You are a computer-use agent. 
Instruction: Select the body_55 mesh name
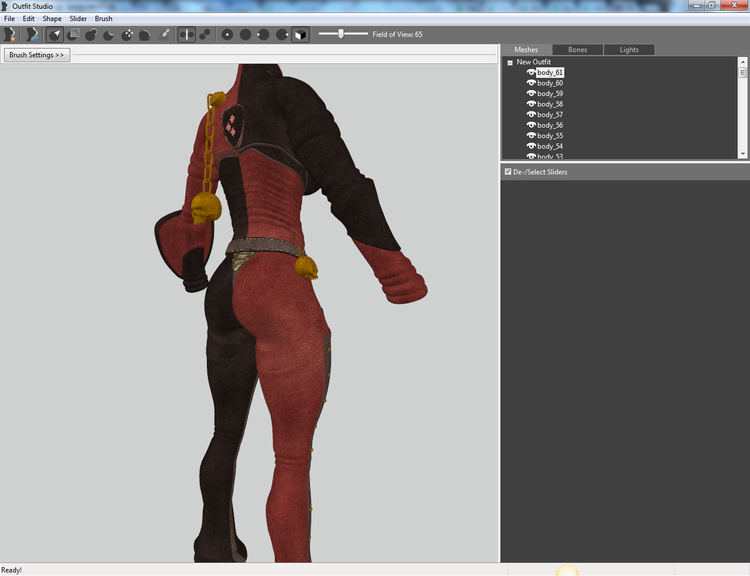pyautogui.click(x=550, y=136)
